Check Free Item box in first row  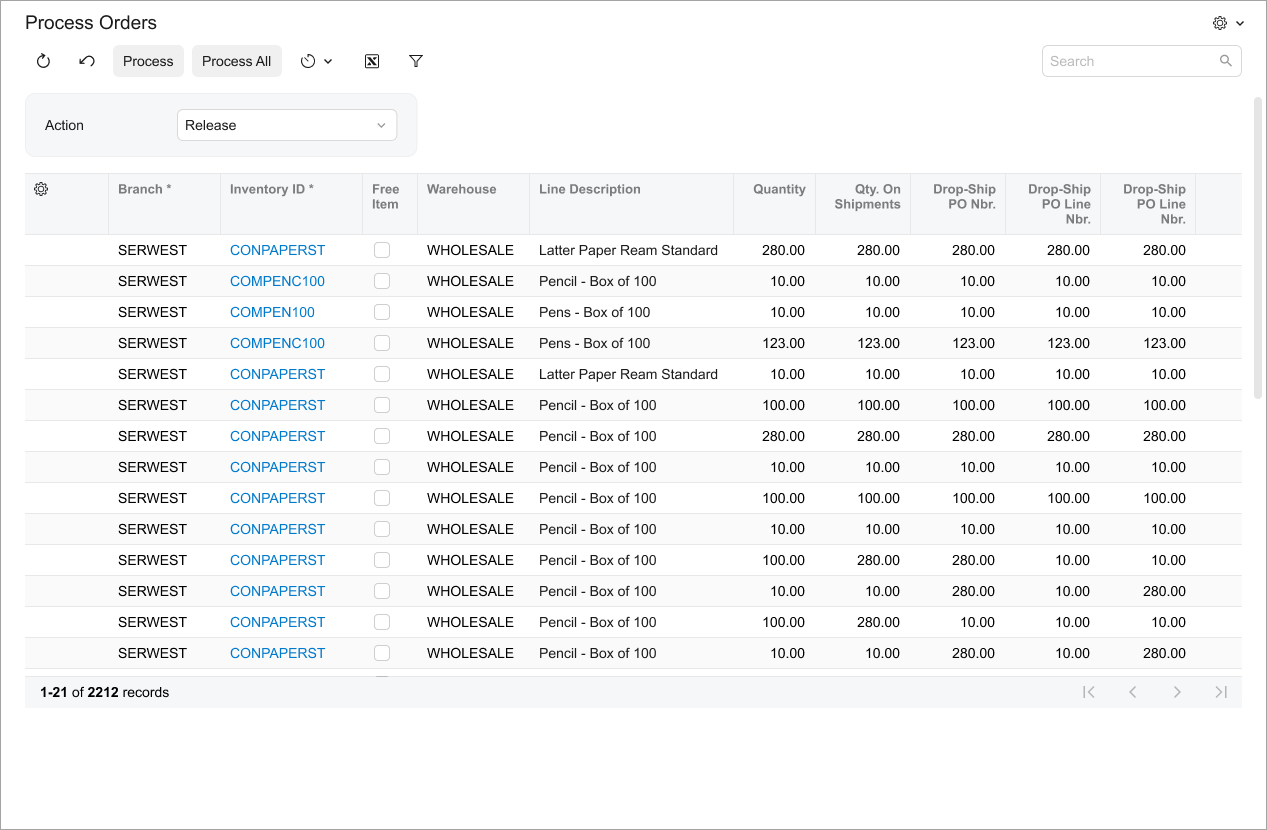point(382,250)
